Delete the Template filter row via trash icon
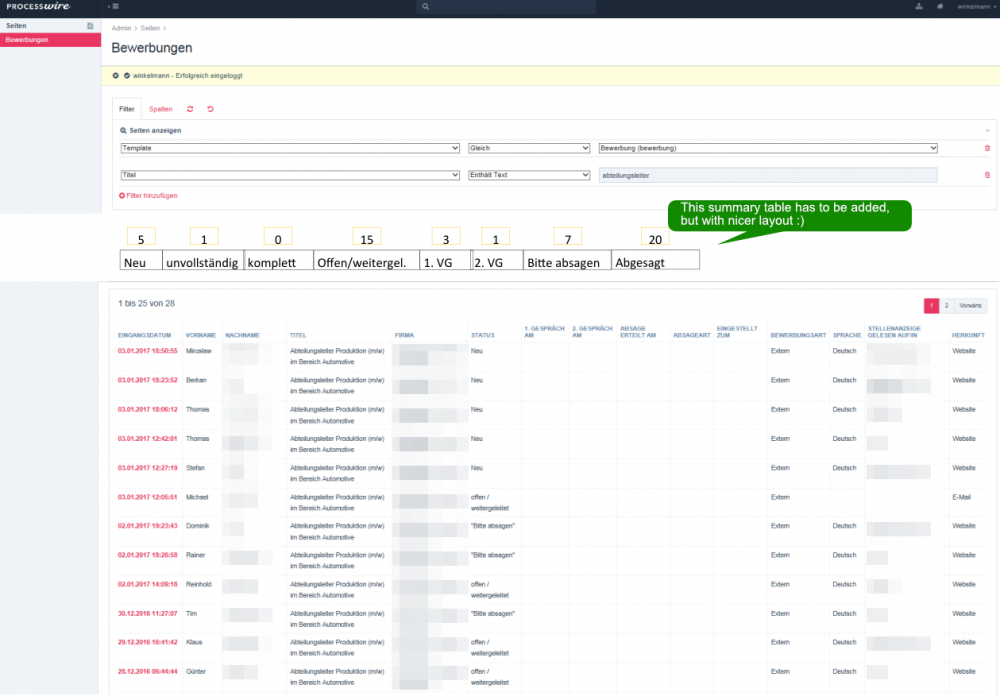This screenshot has width=1000, height=700. (x=987, y=148)
